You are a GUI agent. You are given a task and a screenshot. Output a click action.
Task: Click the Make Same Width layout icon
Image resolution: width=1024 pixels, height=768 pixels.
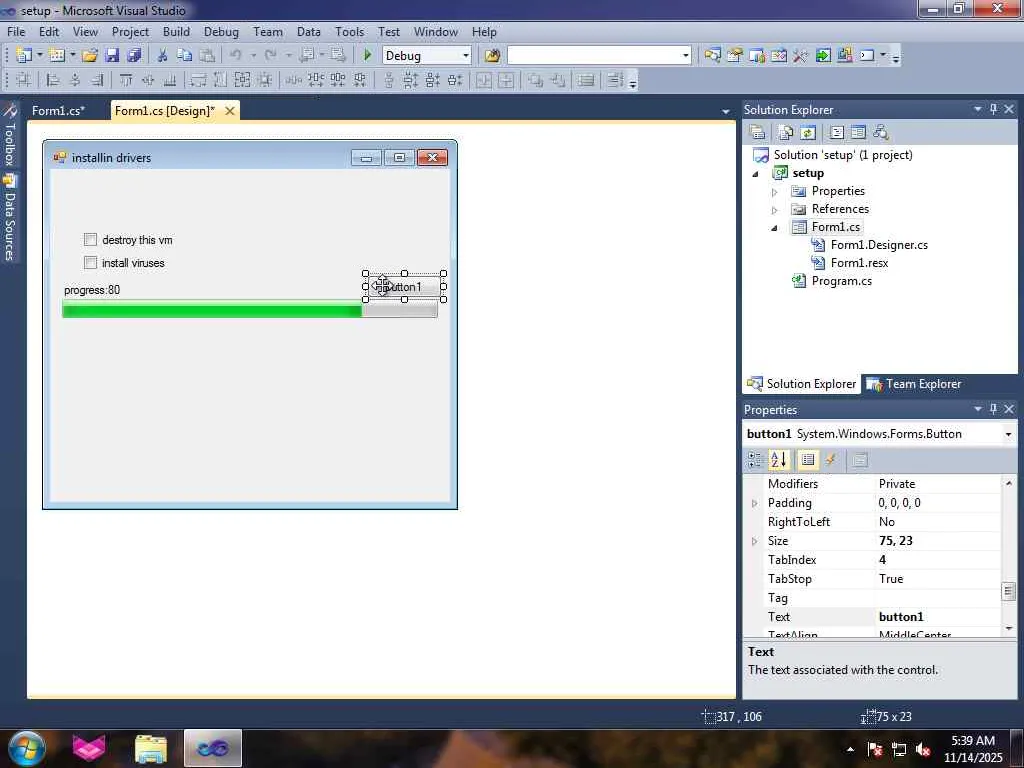(x=198, y=80)
